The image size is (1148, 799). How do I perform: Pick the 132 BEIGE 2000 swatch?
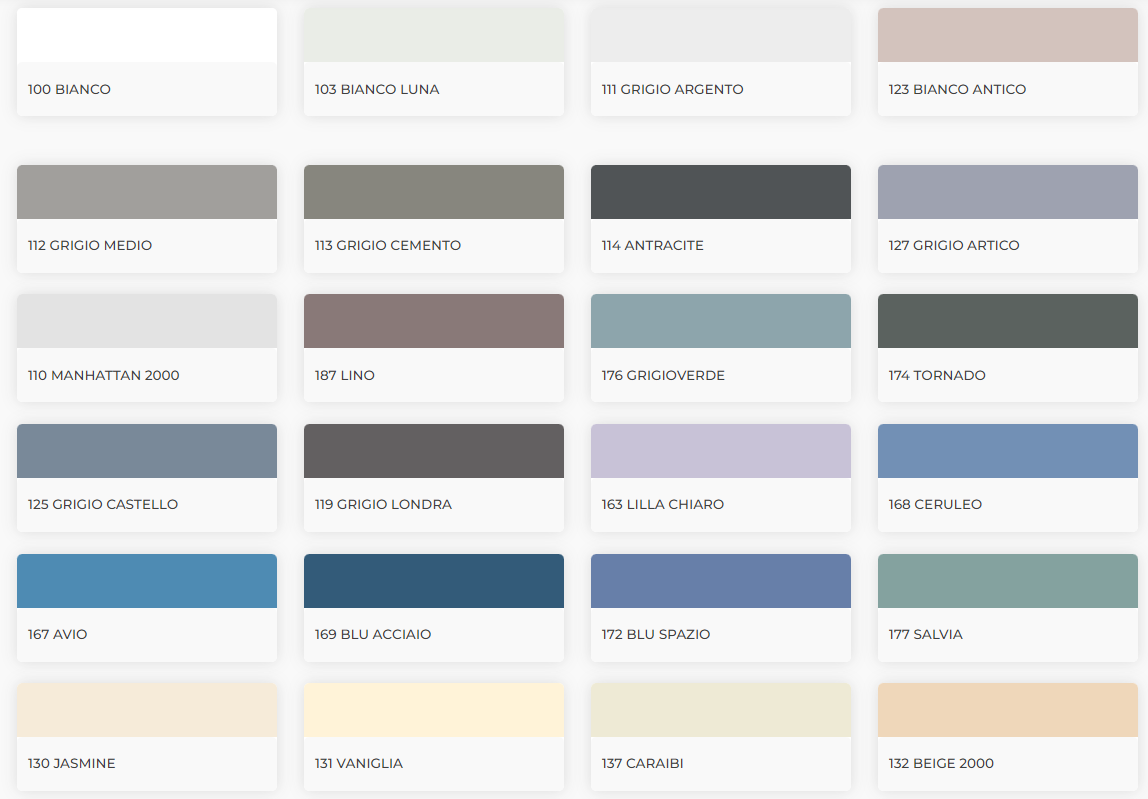coord(1007,737)
